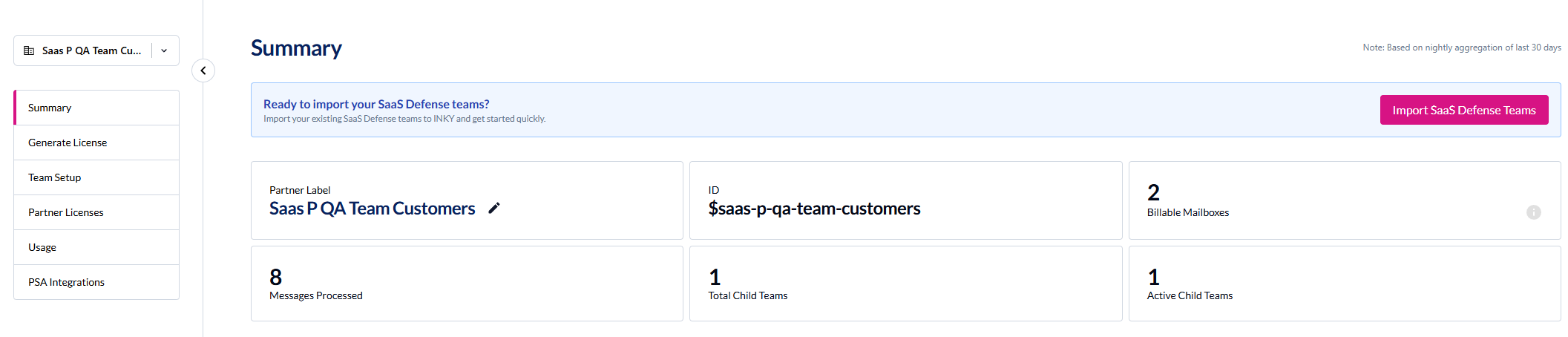Click the Billable Mailboxes info icon
Screen dimensions: 1568x337
1533,212
